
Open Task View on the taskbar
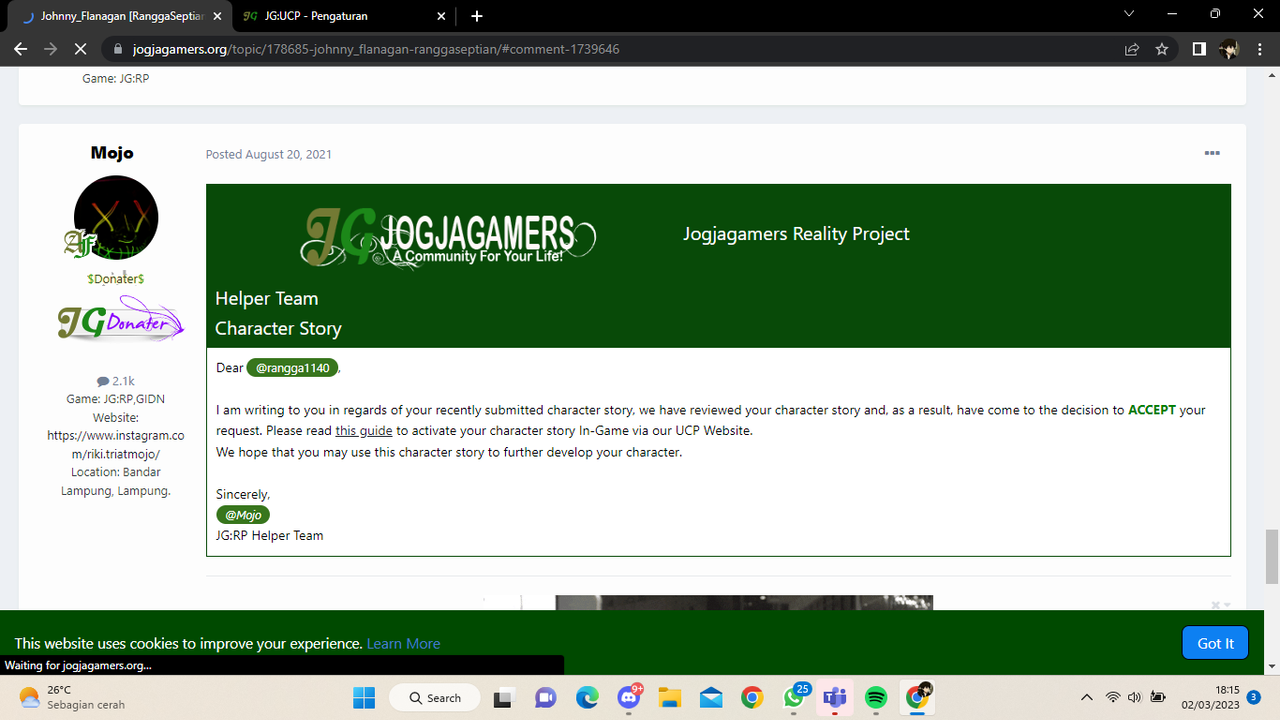pyautogui.click(x=503, y=697)
